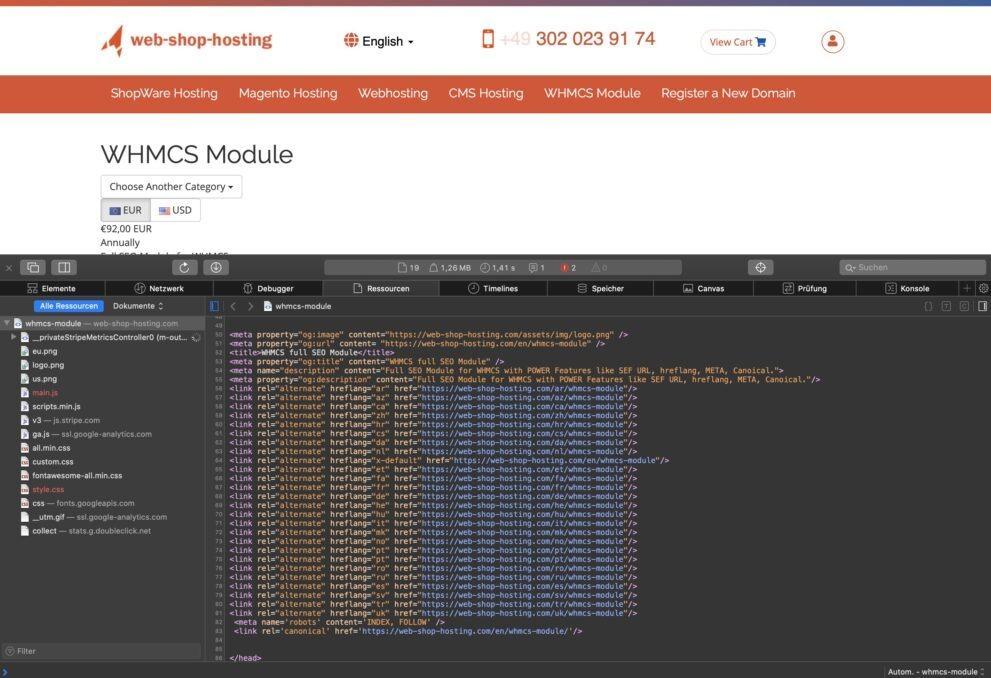Viewport: 991px width, 678px height.
Task: Click the whmcs-module breadcrumb item
Action: pos(297,306)
